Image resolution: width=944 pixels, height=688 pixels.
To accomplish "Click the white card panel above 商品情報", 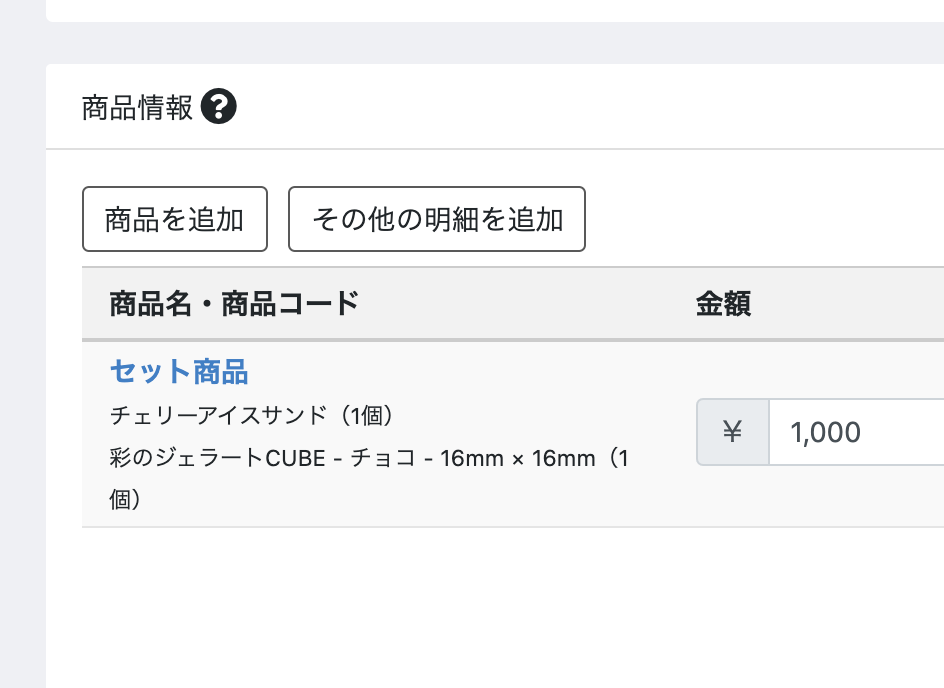I will pos(495,9).
